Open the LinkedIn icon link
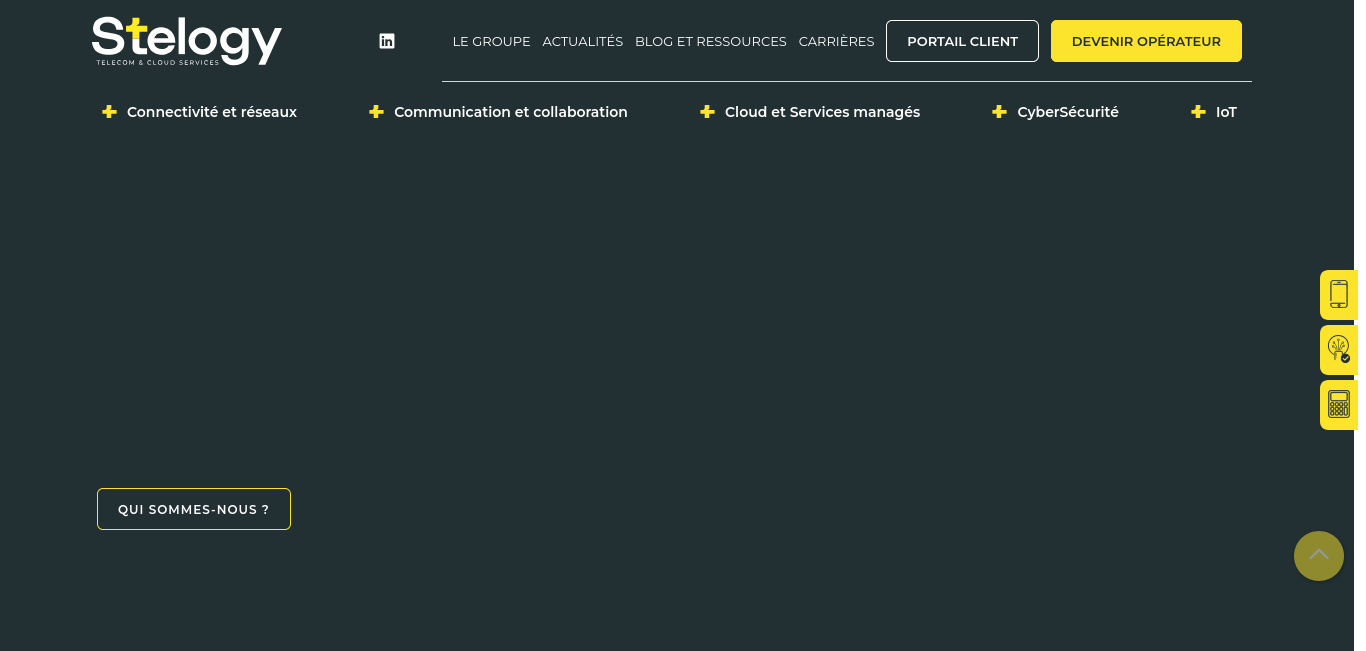The image size is (1366, 651). [x=387, y=41]
